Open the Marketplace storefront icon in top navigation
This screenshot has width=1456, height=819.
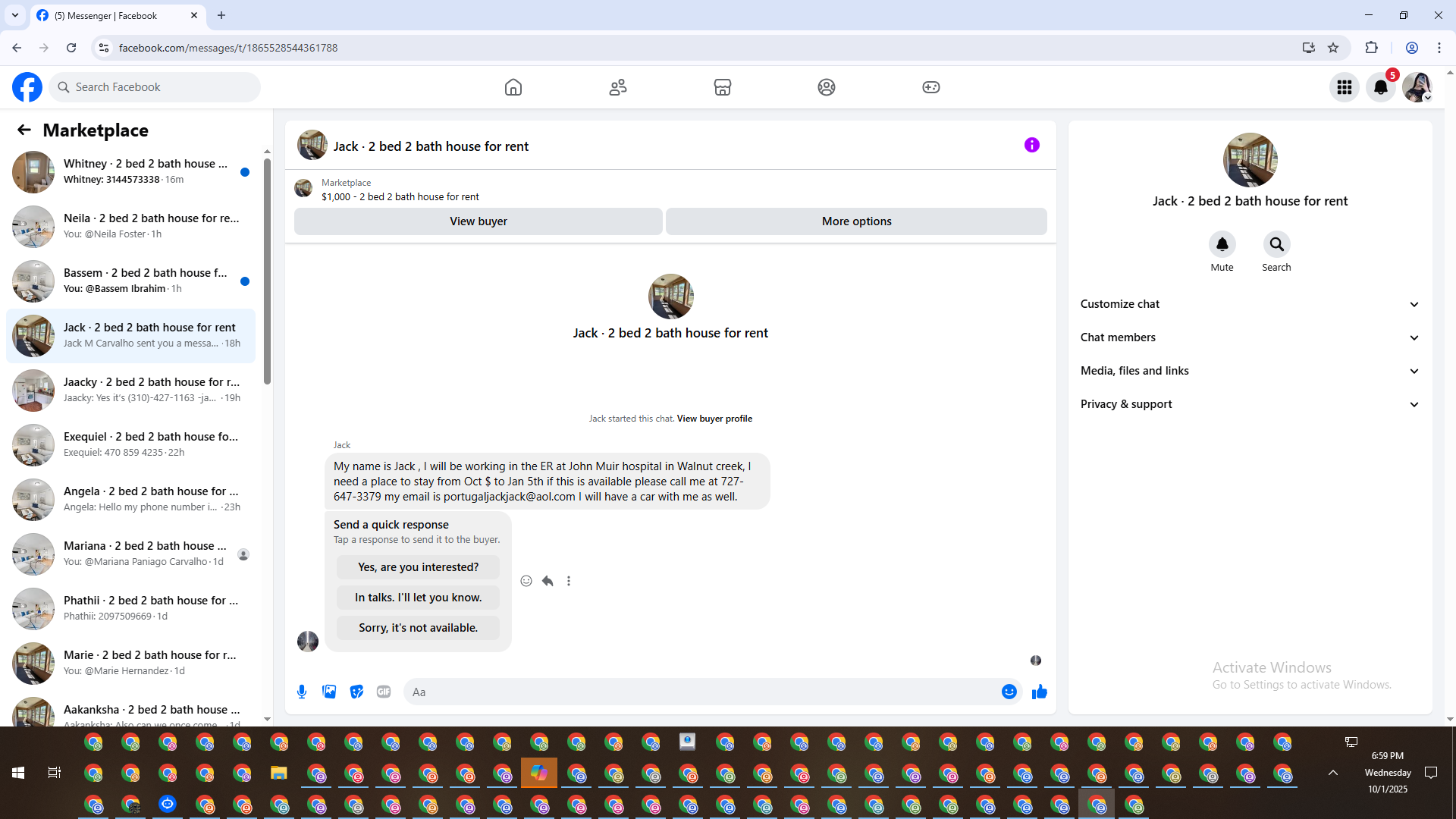[723, 87]
